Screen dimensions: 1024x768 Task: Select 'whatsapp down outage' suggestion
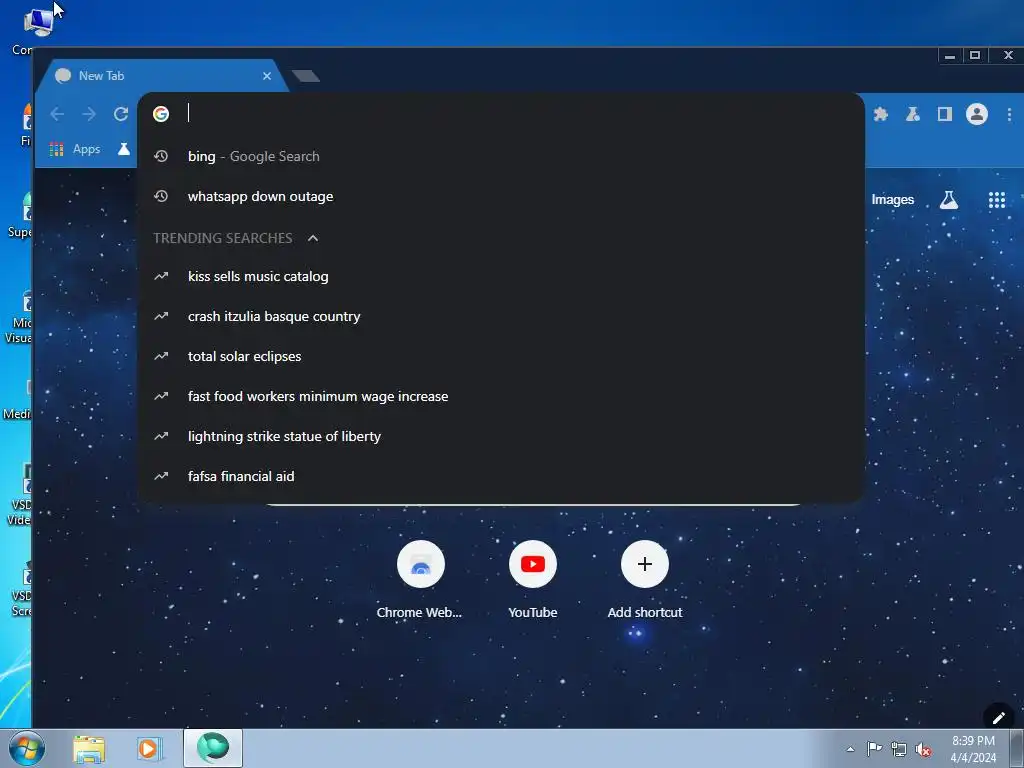pyautogui.click(x=501, y=197)
